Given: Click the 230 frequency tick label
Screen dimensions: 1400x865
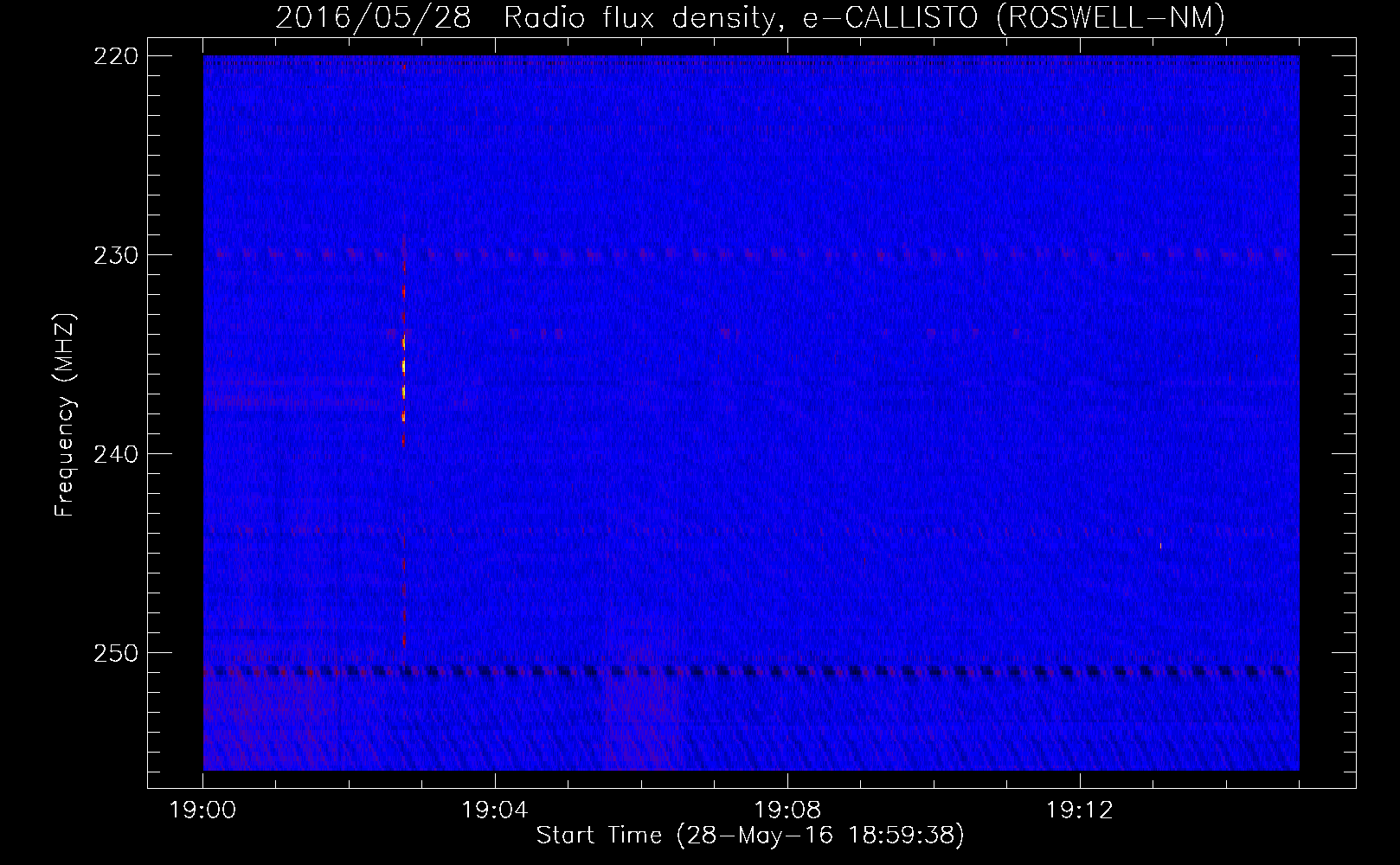Looking at the screenshot, I should pyautogui.click(x=115, y=255).
